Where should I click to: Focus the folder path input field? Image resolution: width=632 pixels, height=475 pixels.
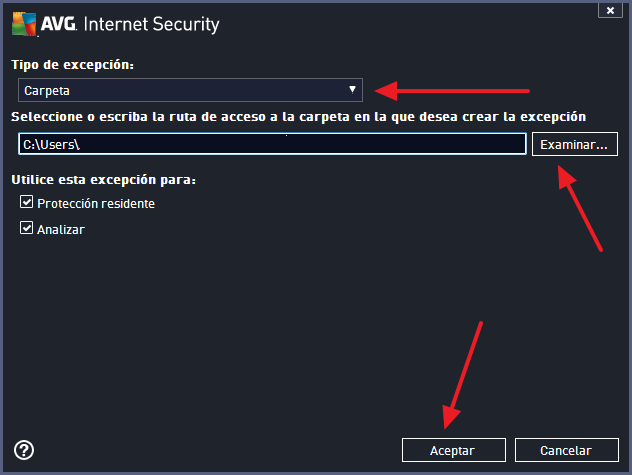[x=300, y=145]
